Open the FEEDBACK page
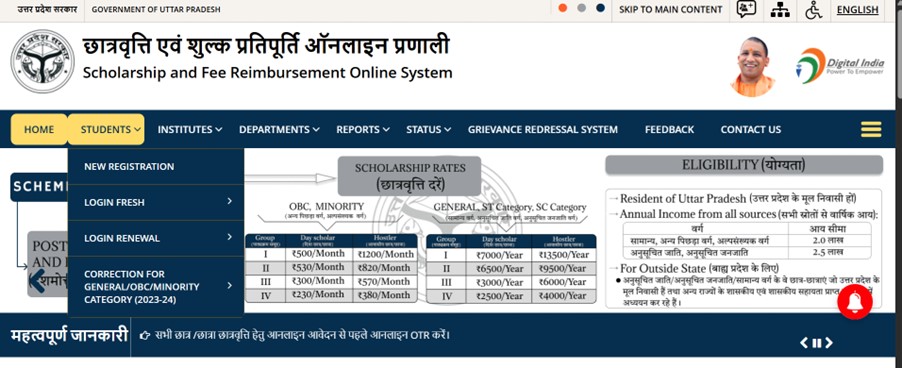This screenshot has width=902, height=368. click(x=669, y=130)
